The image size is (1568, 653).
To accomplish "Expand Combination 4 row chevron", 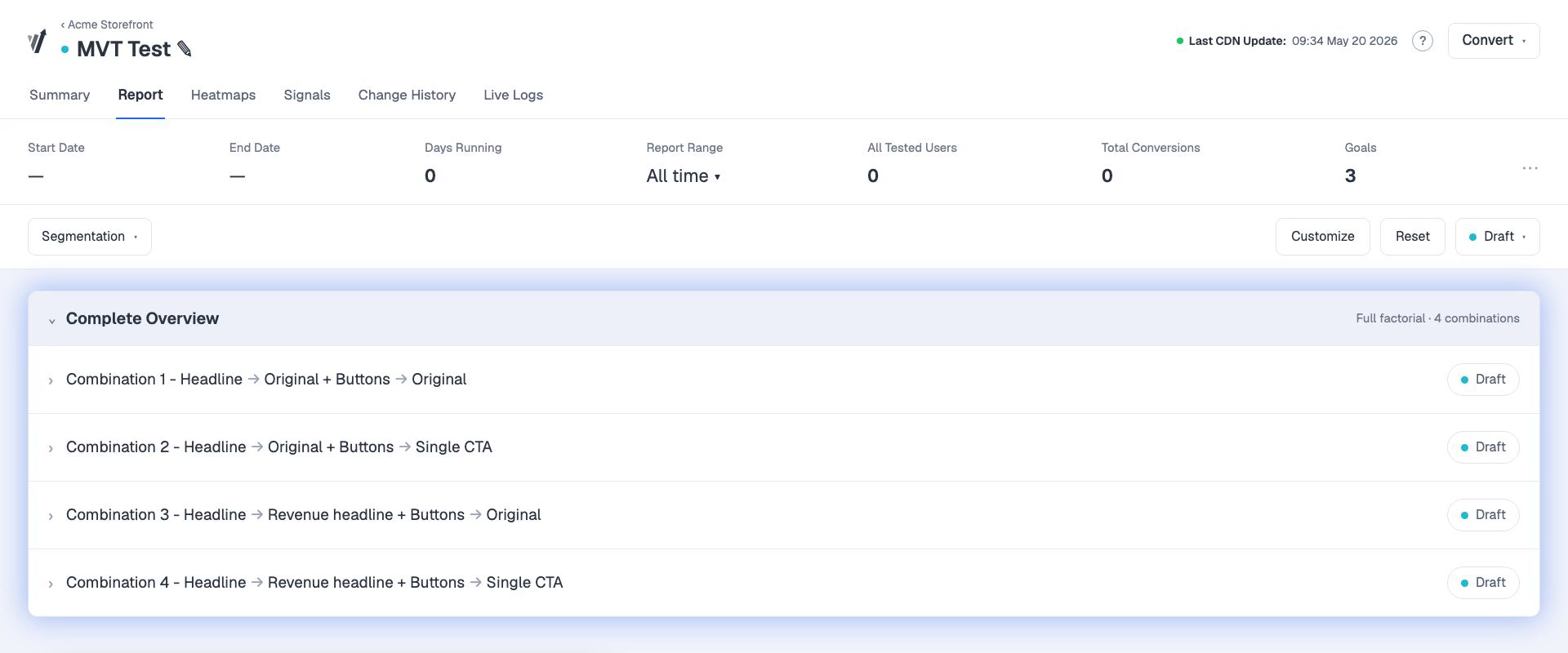I will click(x=51, y=584).
